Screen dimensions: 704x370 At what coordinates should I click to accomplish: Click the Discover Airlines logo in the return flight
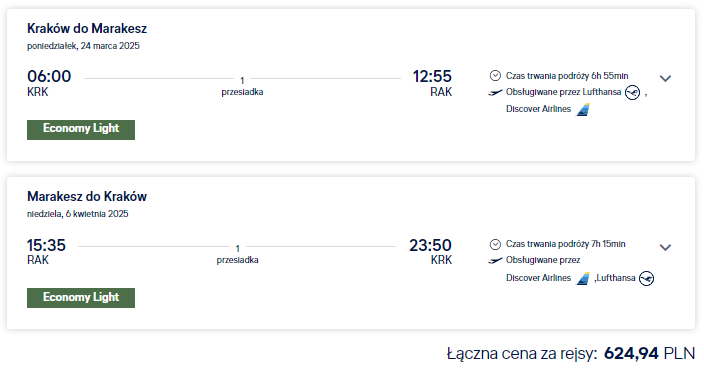coord(583,278)
